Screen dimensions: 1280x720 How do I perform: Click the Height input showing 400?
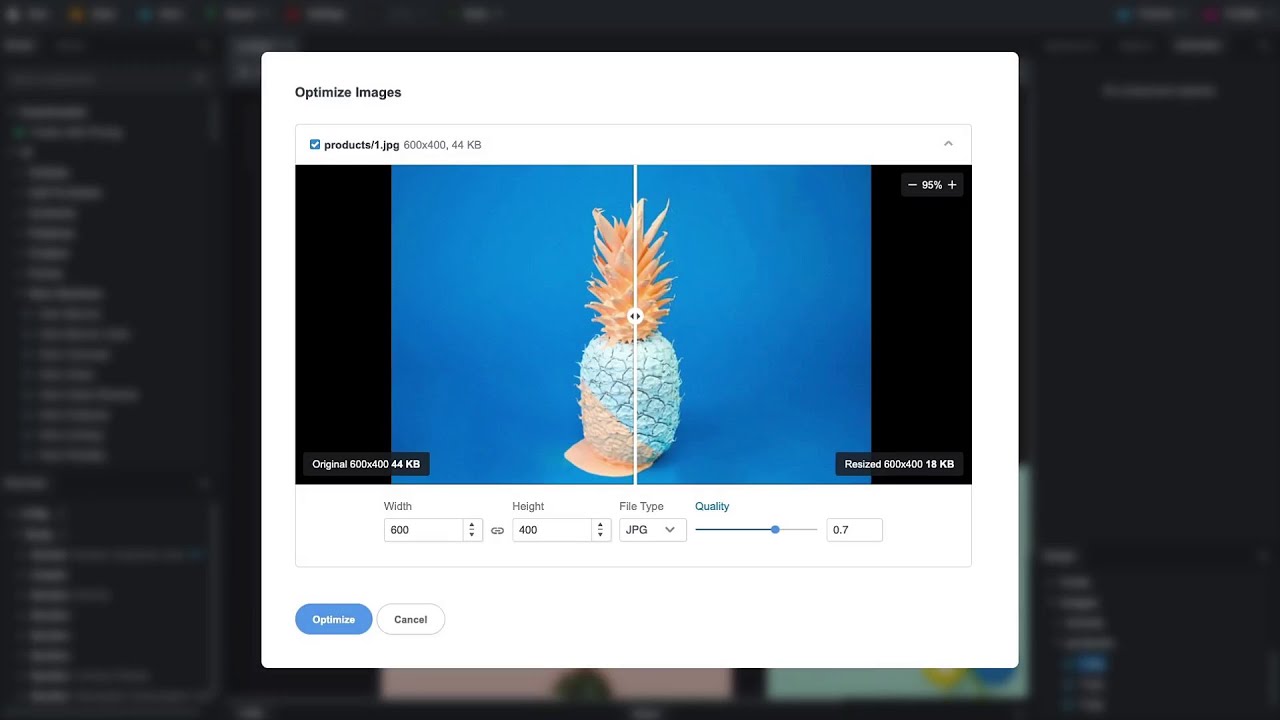point(553,530)
